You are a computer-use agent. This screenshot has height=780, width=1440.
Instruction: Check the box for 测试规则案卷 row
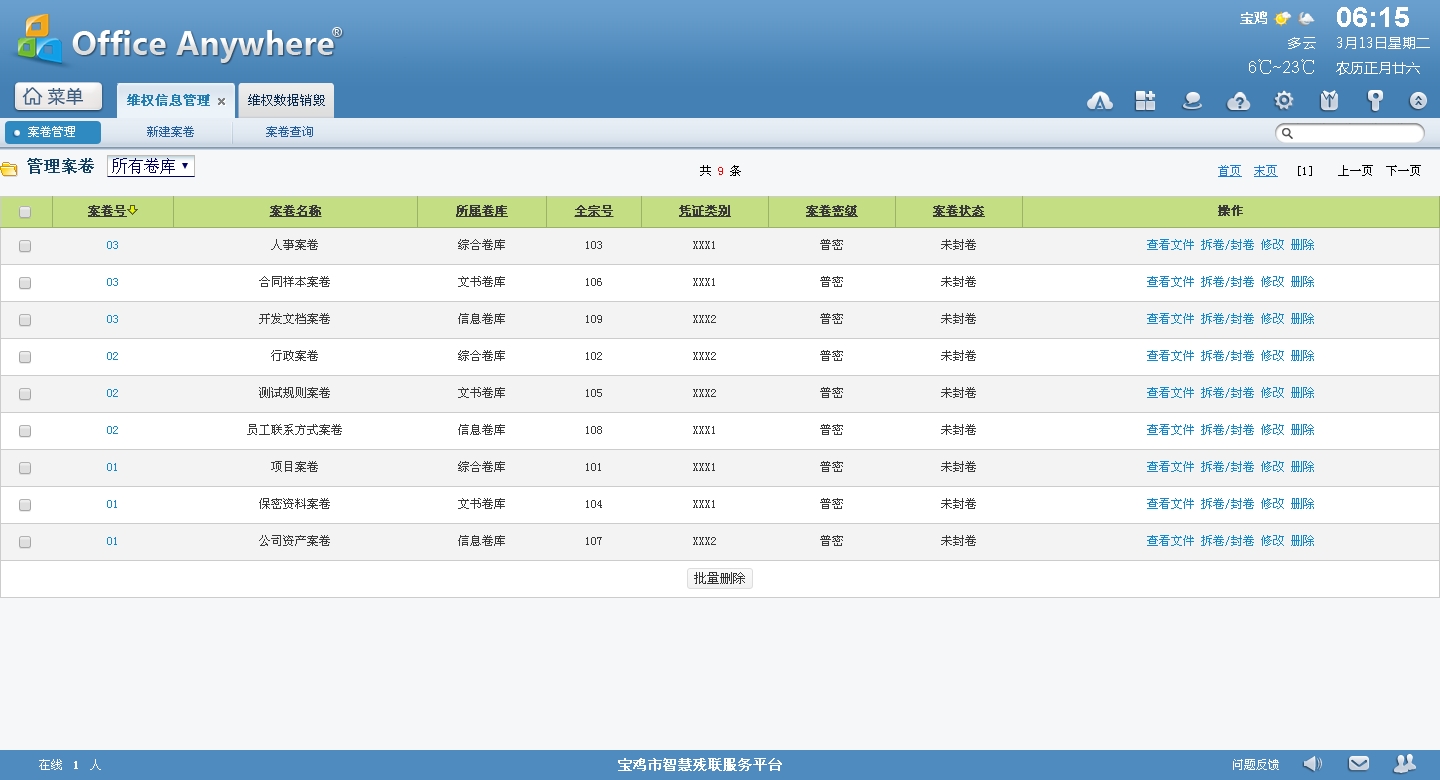[25, 394]
